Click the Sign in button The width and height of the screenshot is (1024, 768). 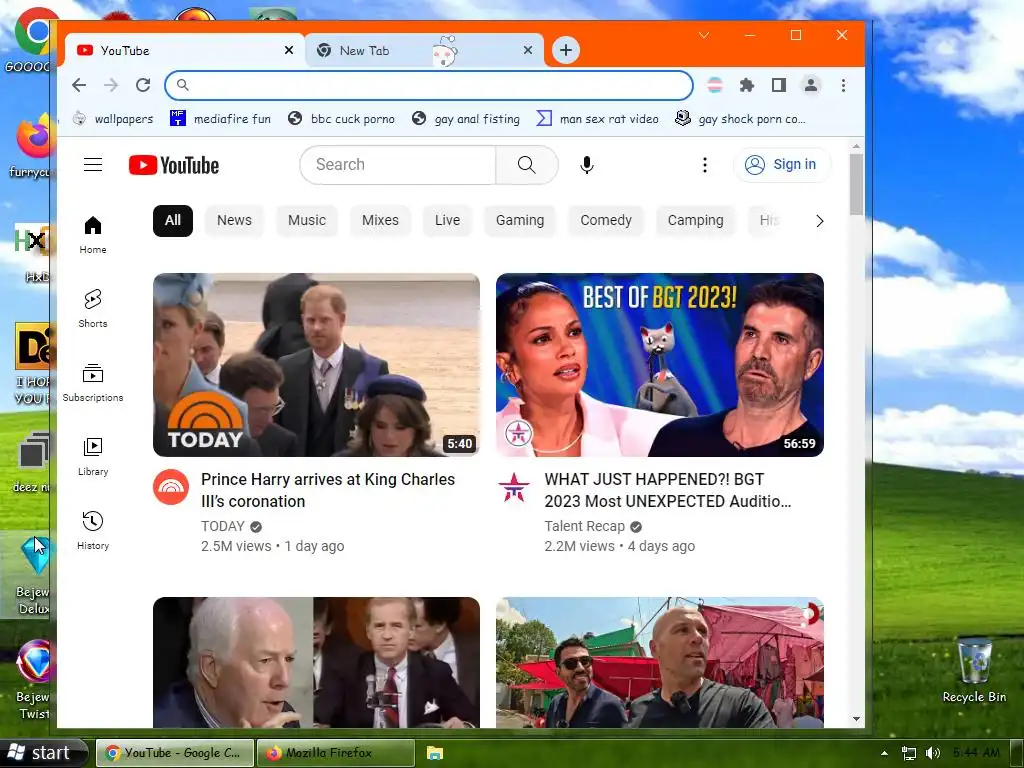(x=782, y=165)
